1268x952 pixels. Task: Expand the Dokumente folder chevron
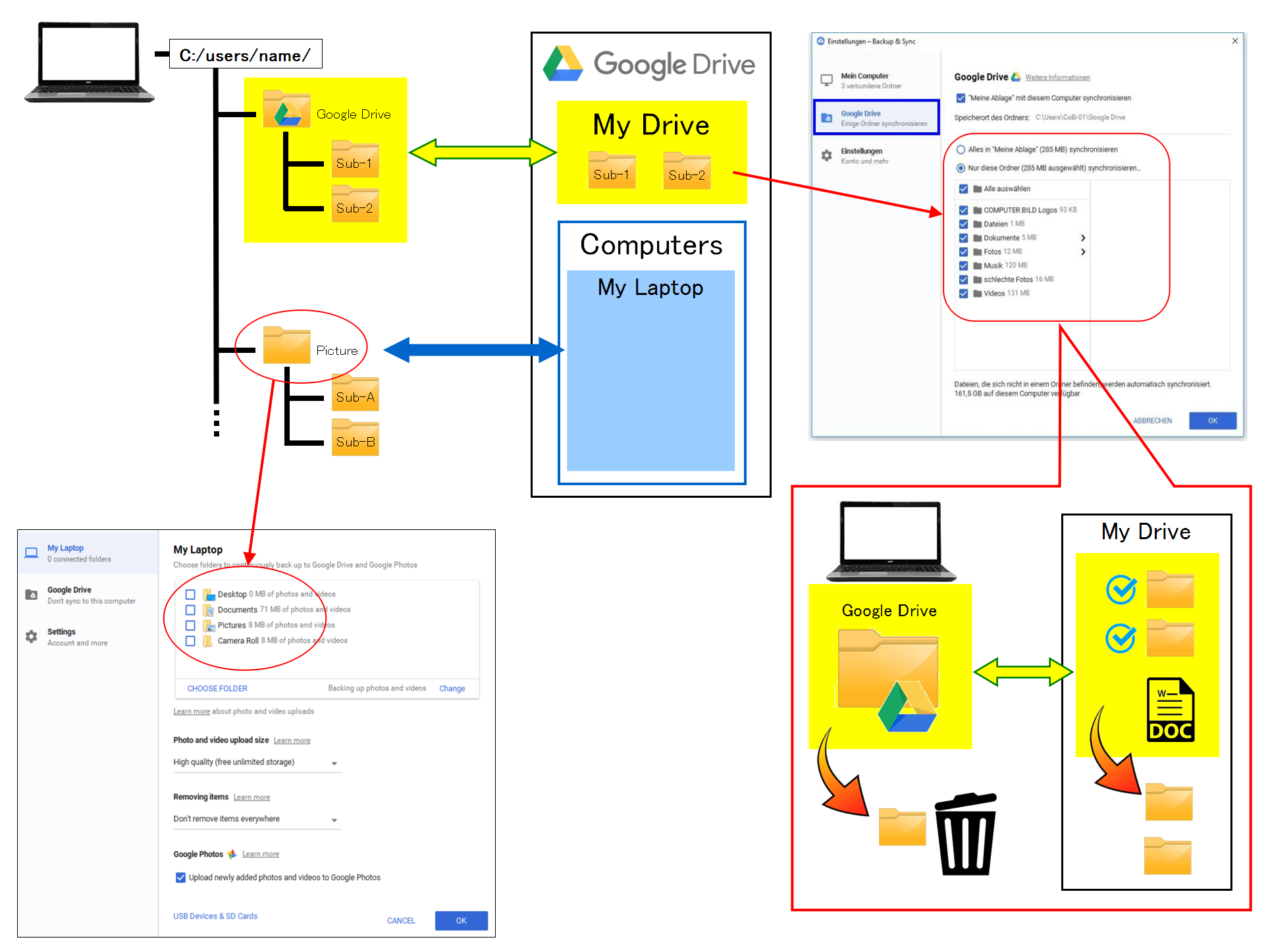1083,238
